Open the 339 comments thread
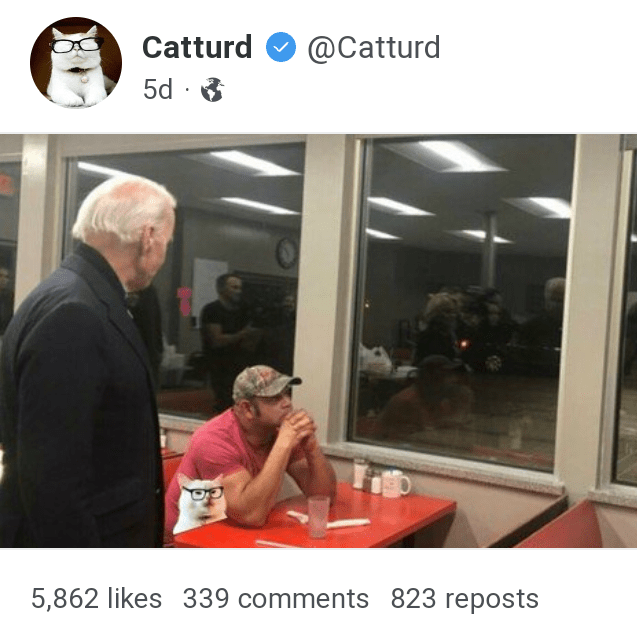The image size is (637, 631). coord(276,598)
